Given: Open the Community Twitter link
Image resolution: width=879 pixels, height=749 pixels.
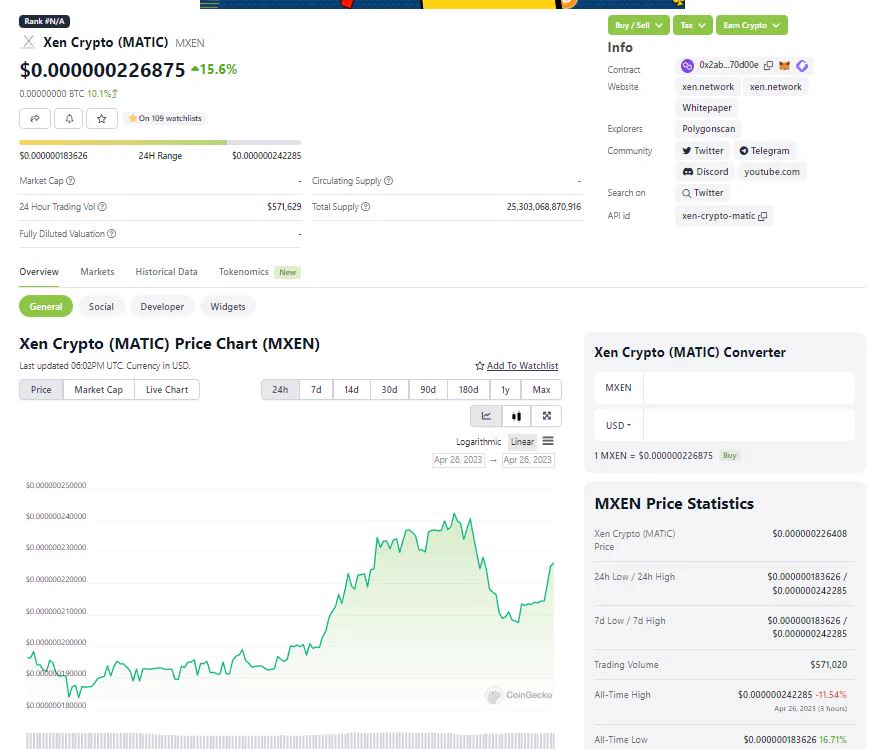Looking at the screenshot, I should pyautogui.click(x=702, y=151).
